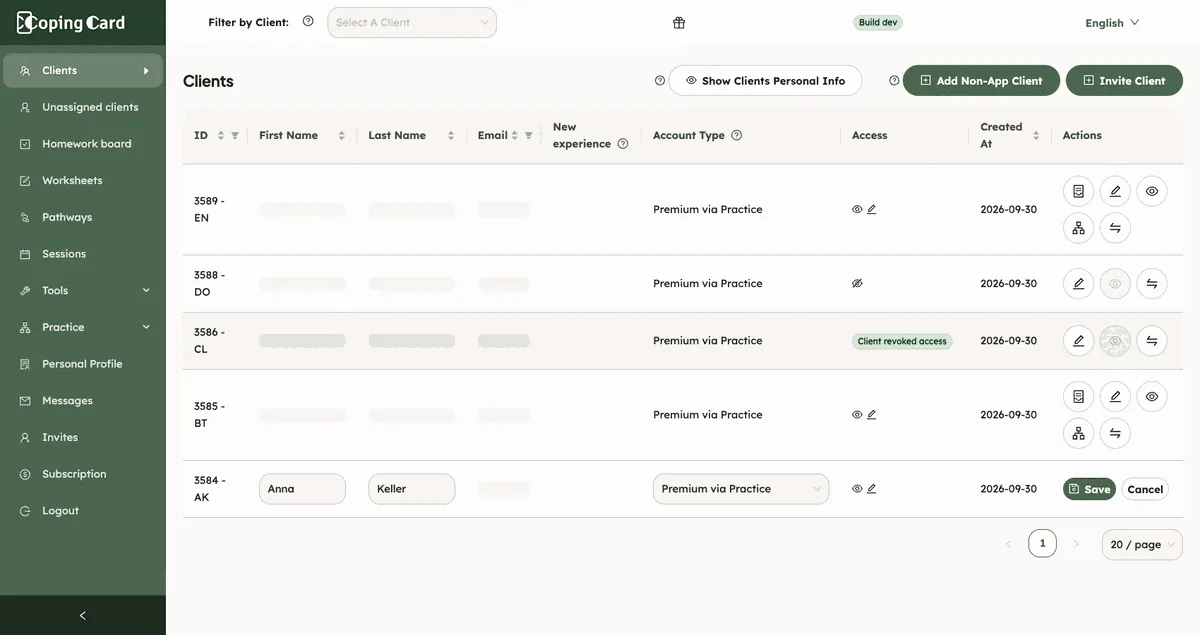1200x635 pixels.
Task: Open the Select A Client dropdown
Action: pos(412,23)
